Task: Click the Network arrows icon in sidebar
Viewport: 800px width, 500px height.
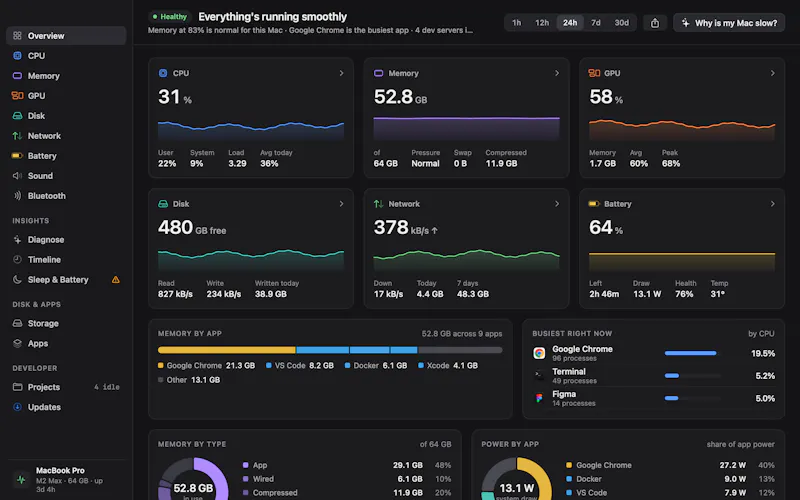Action: click(x=17, y=136)
